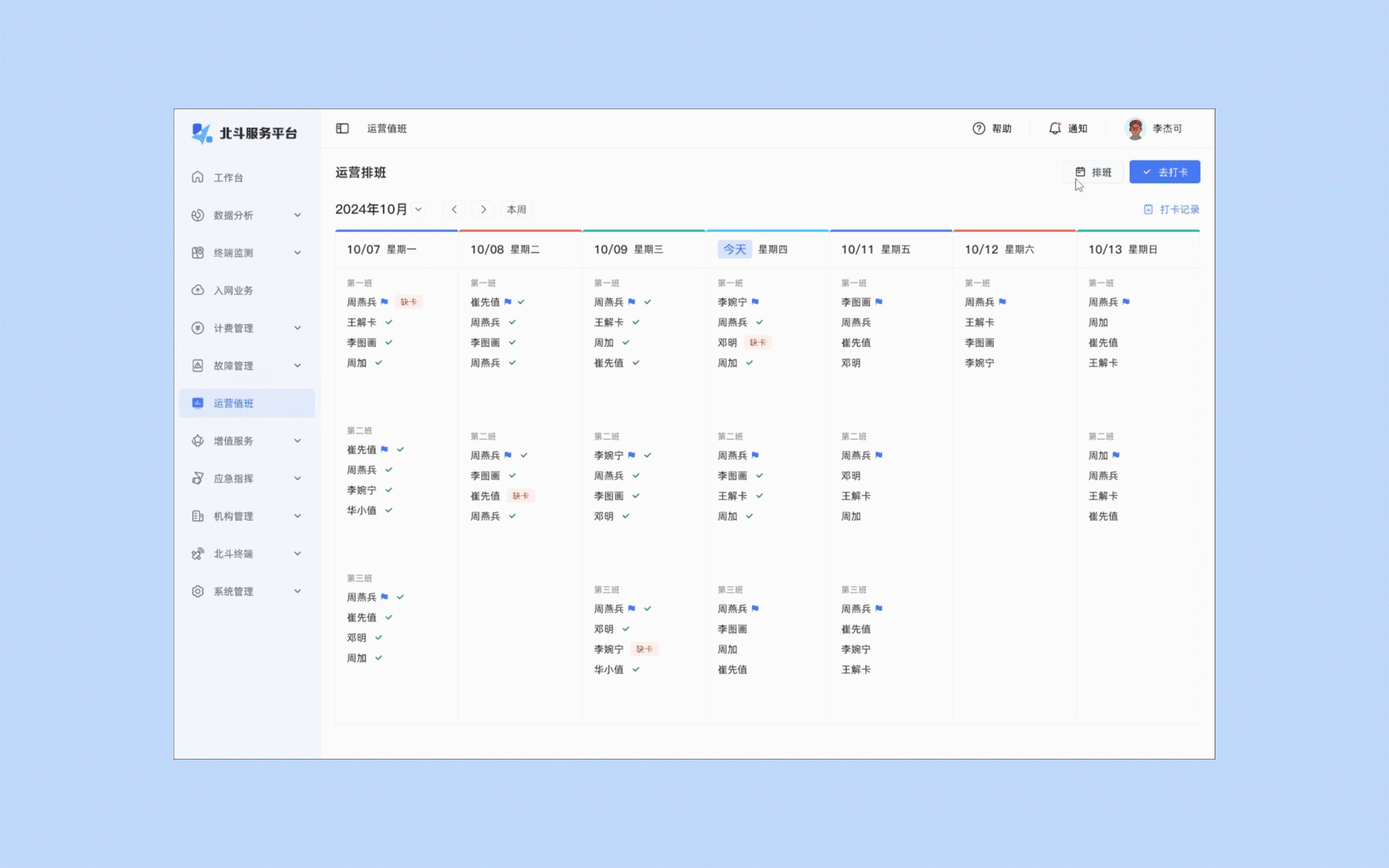Click flag icon beside 周燕兵 on 10/07 第一班
The width and height of the screenshot is (1389, 868).
384,302
